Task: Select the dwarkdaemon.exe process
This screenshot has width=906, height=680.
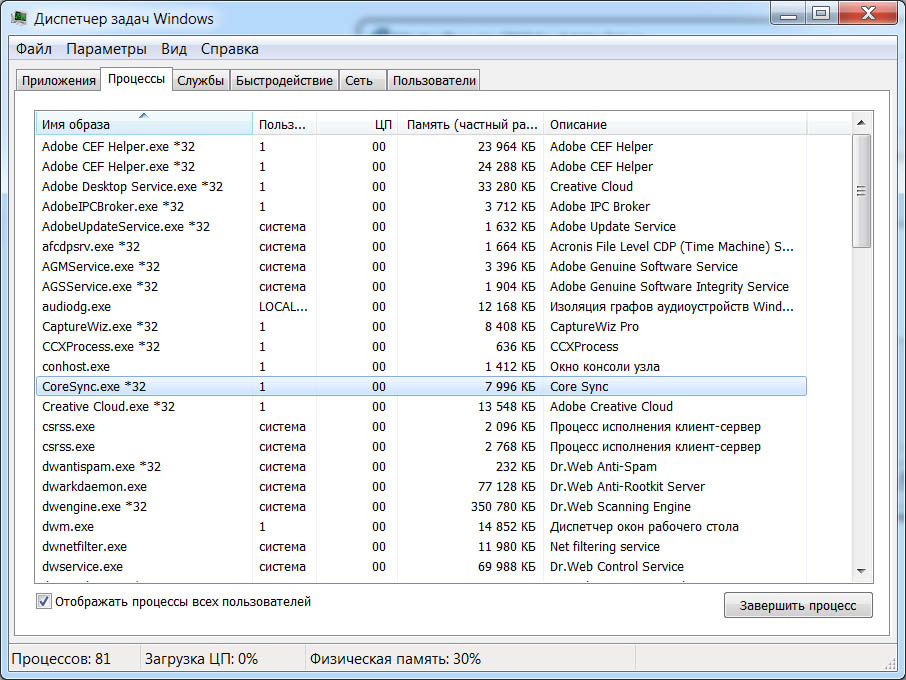Action: point(421,487)
